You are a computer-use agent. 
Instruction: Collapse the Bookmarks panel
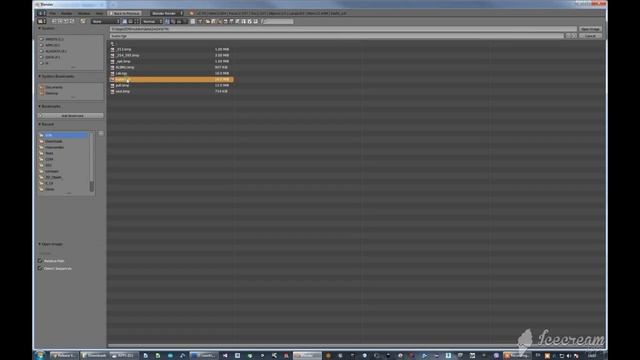tap(40, 106)
